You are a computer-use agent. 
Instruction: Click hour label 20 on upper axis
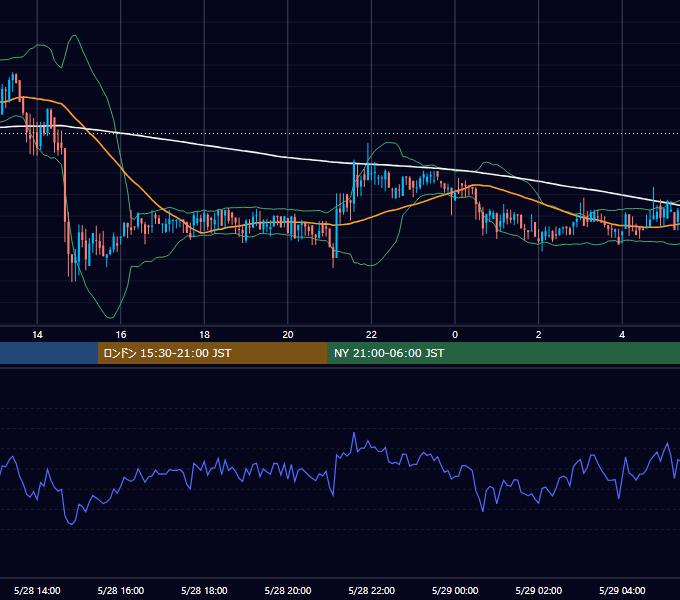click(x=288, y=334)
